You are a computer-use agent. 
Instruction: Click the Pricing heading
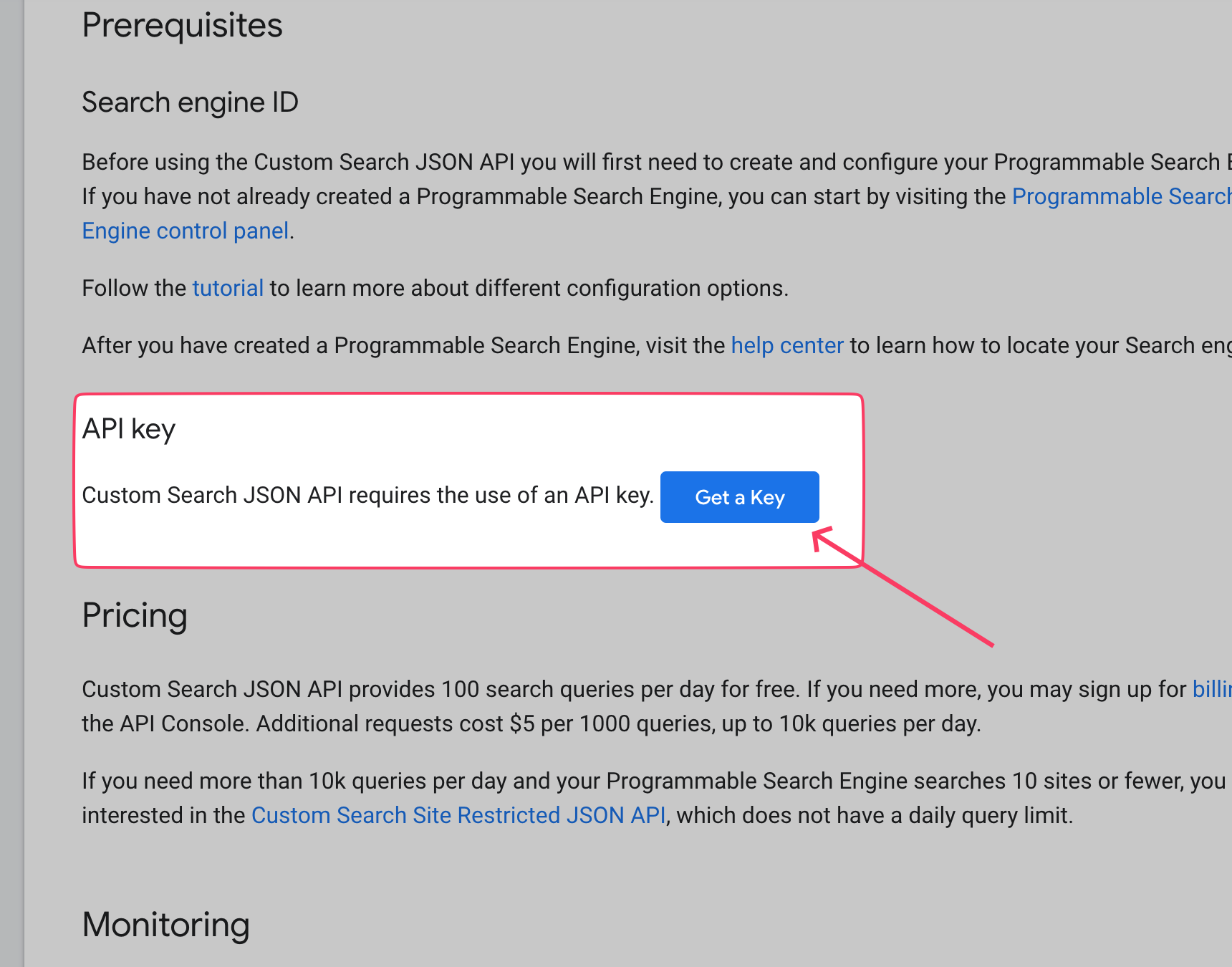(x=135, y=615)
